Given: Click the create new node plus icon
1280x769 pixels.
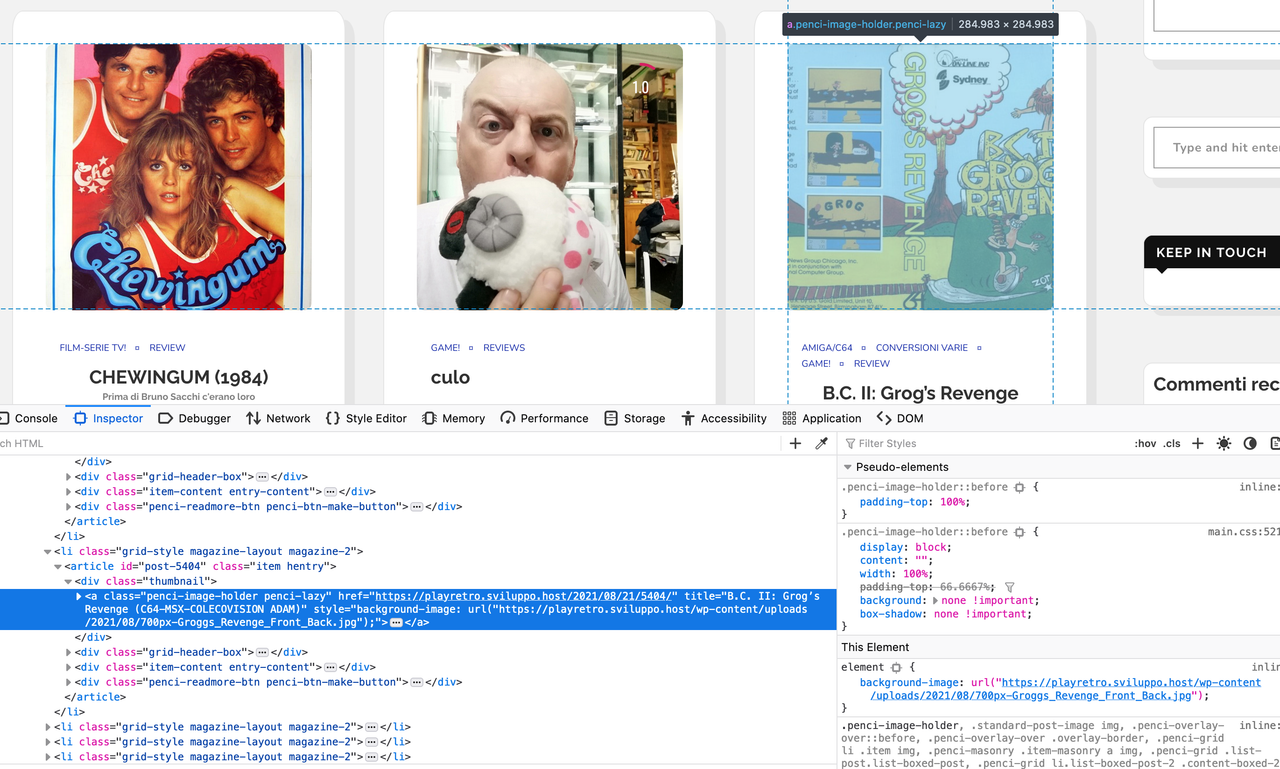Looking at the screenshot, I should [x=795, y=443].
